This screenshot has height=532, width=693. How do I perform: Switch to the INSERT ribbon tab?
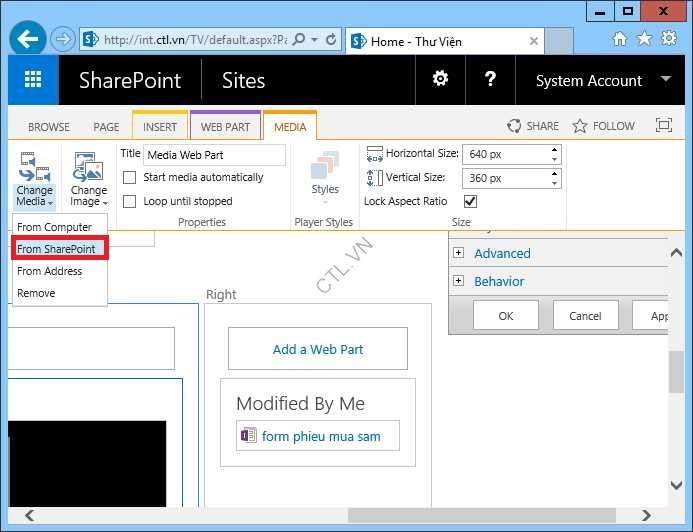pyautogui.click(x=160, y=127)
